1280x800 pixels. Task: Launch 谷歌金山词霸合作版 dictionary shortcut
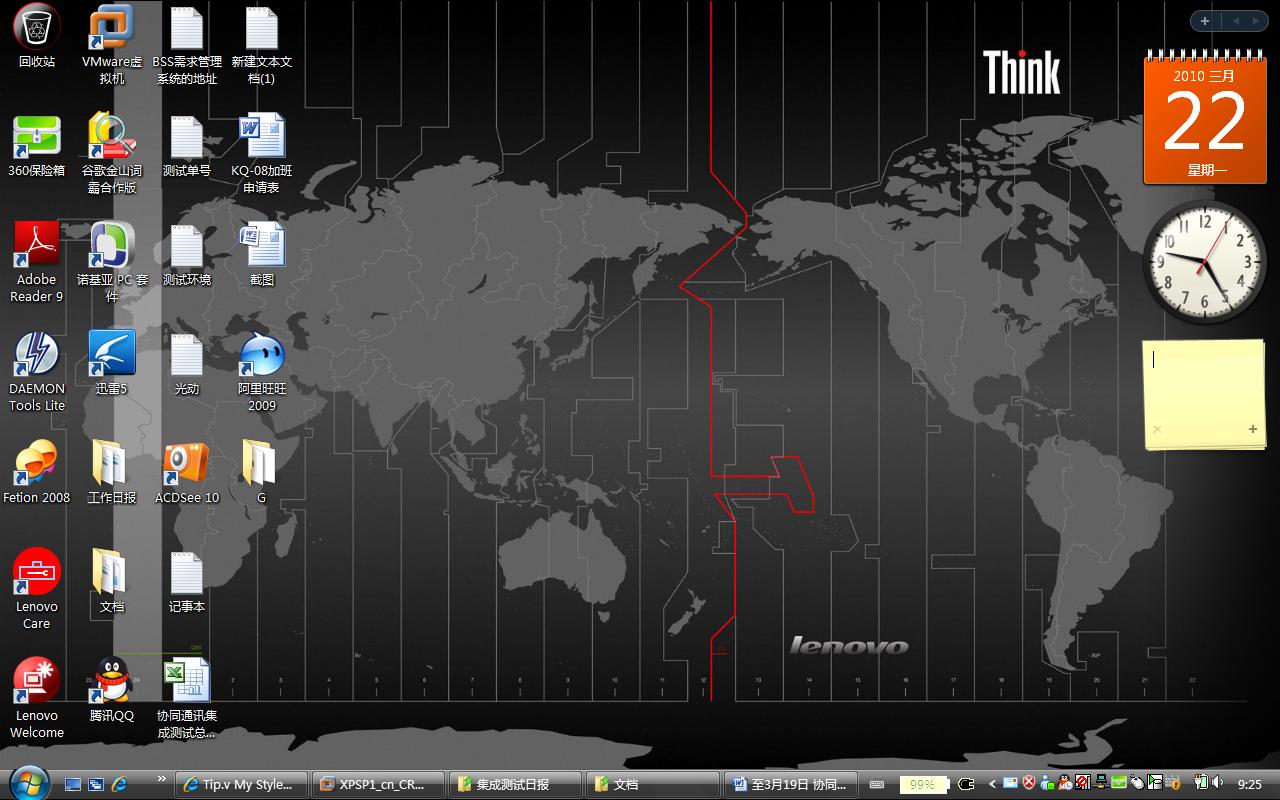[x=112, y=154]
